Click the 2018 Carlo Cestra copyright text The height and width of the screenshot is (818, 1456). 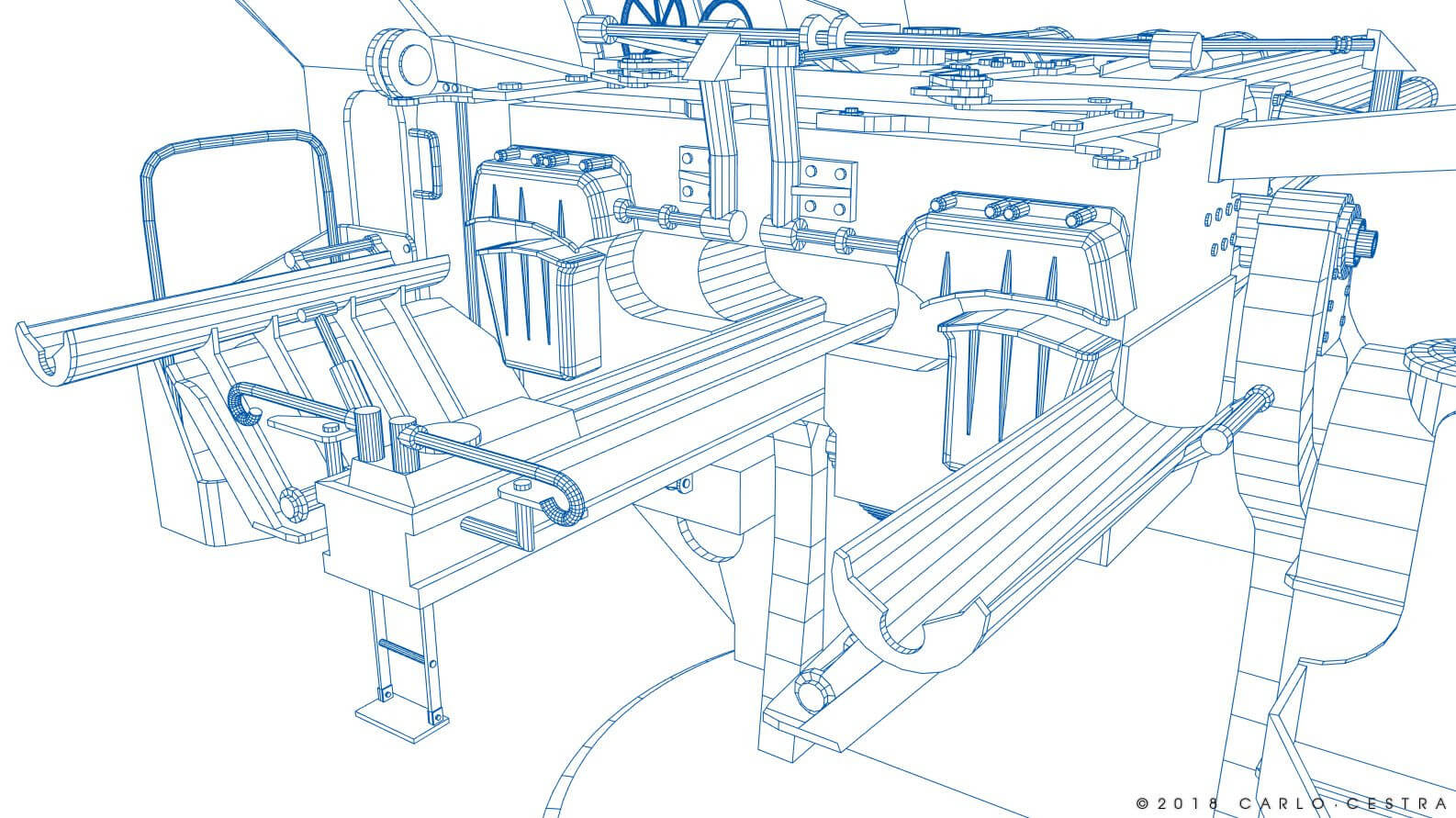tap(1293, 801)
